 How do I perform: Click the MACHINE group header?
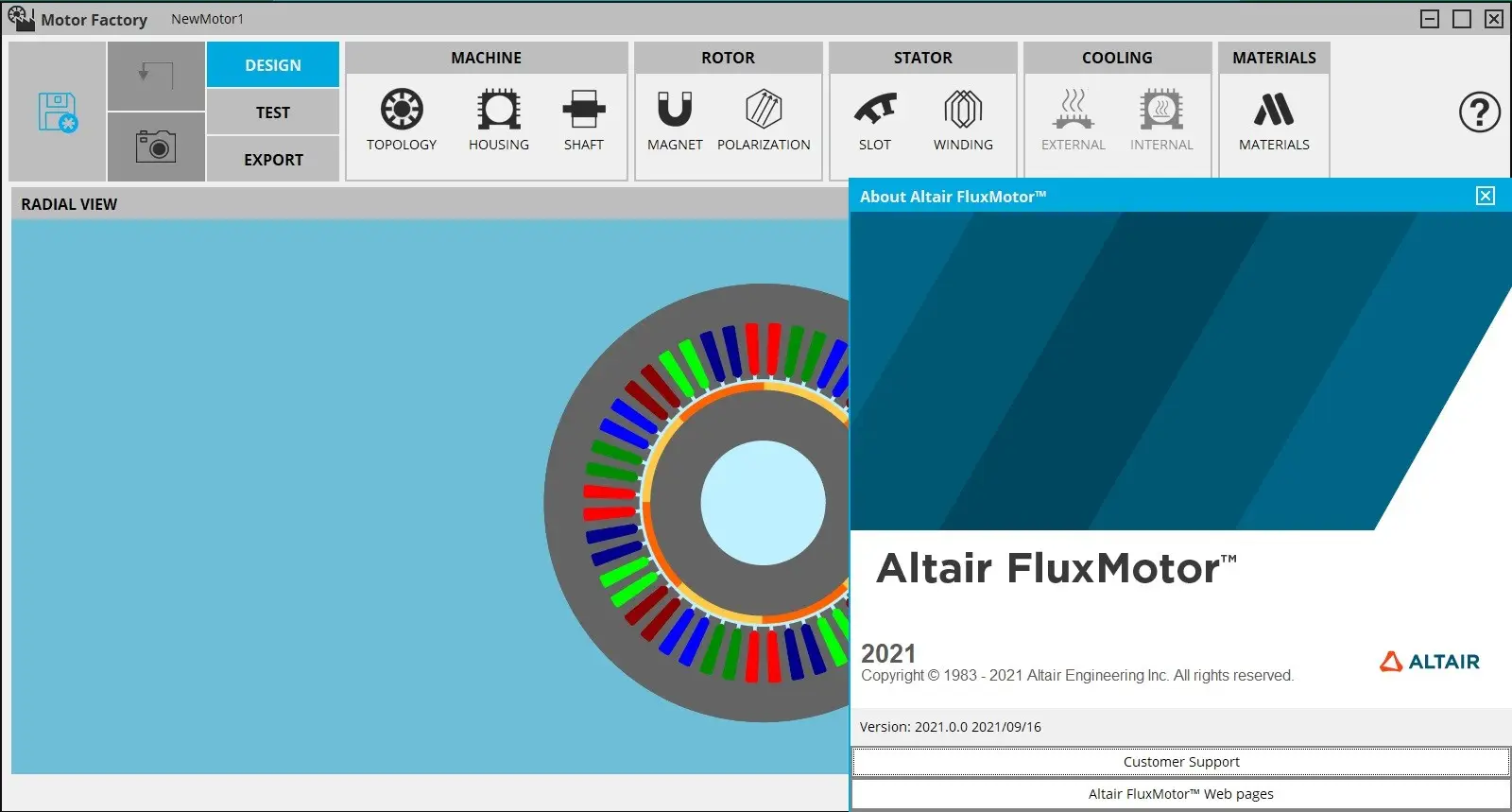486,58
